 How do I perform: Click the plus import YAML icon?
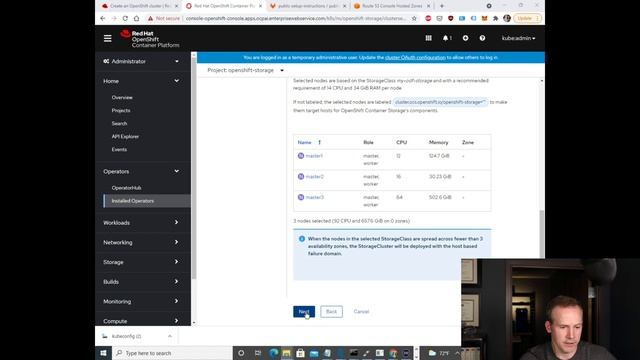tap(465, 38)
